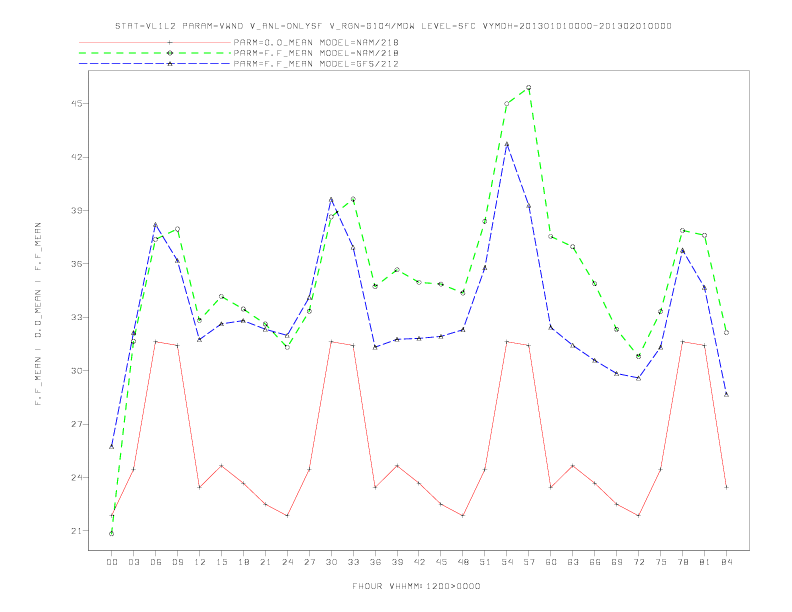Click x-axis hour label 72
Screen dimensions: 792x612
coord(638,562)
